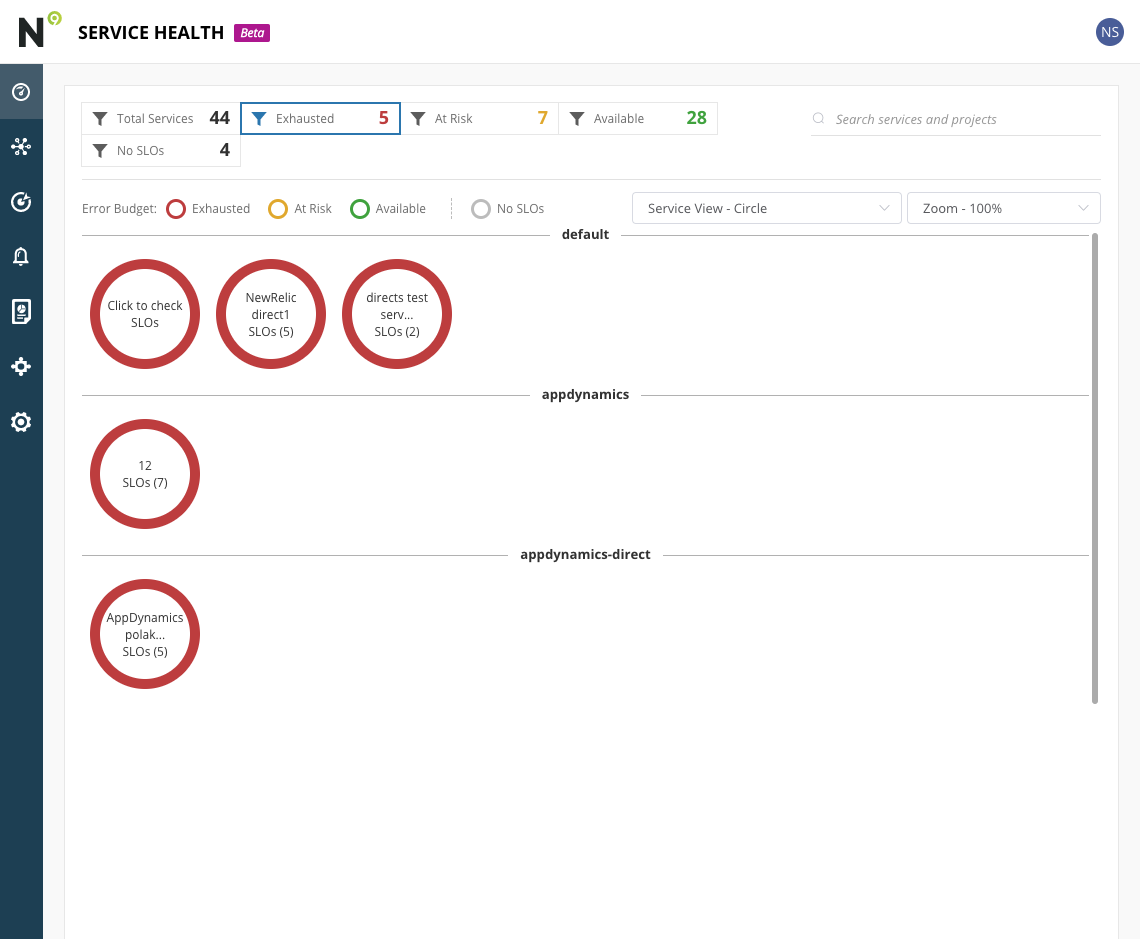The image size is (1140, 939).
Task: Open the 'AppDynamics polak...' service circle
Action: pos(145,634)
